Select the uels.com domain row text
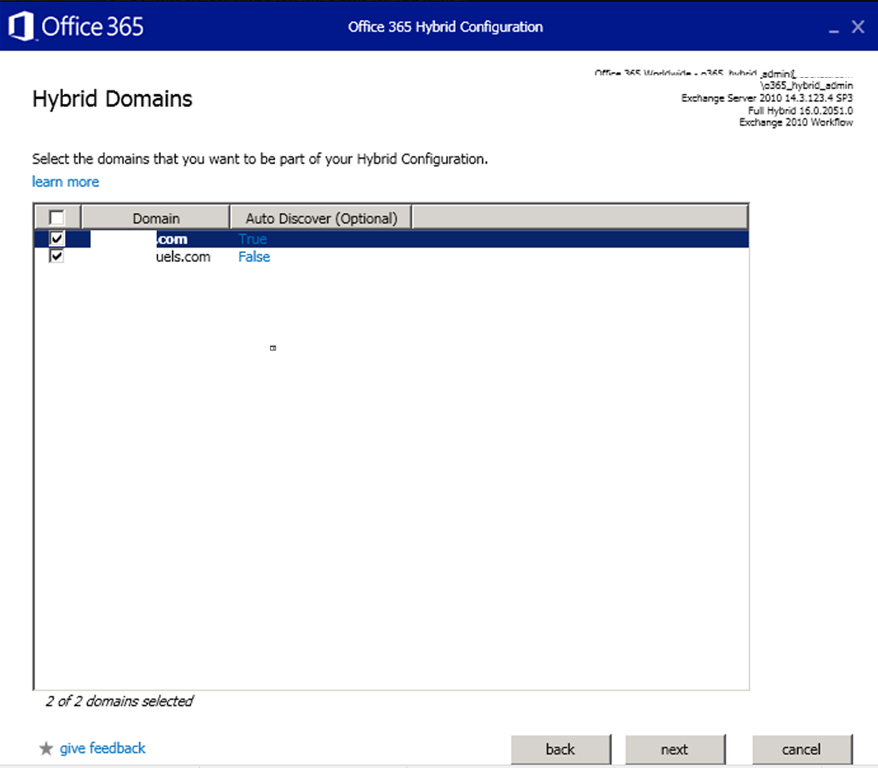 (183, 257)
